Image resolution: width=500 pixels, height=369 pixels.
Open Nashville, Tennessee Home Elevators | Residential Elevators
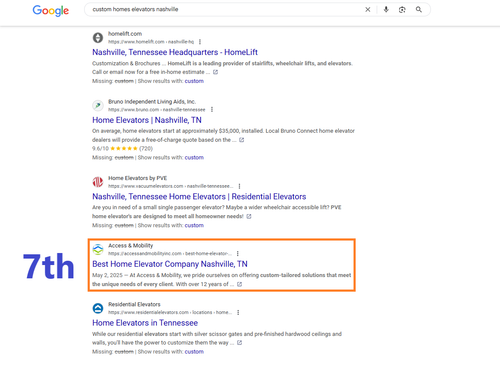(x=199, y=197)
